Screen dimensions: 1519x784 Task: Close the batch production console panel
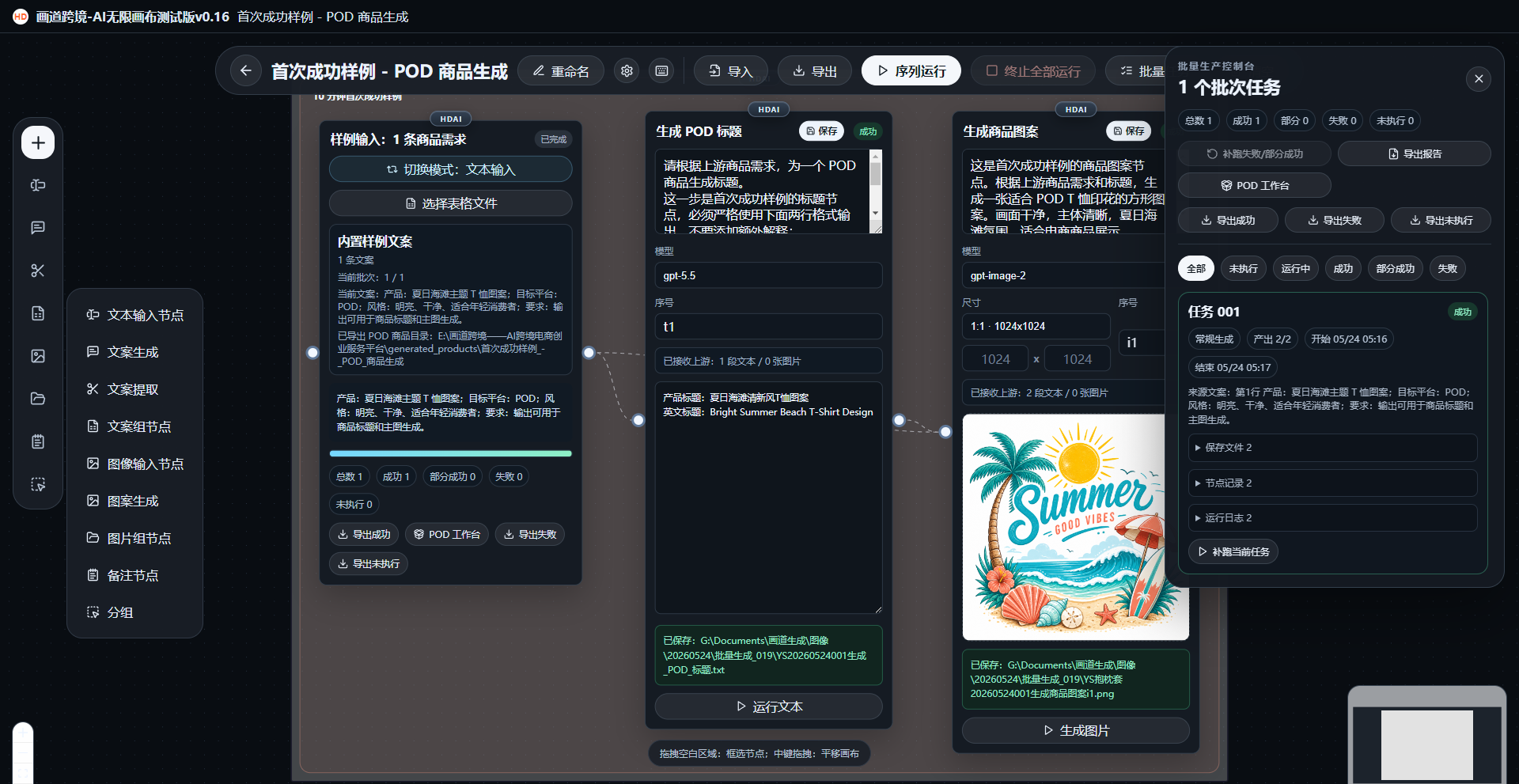click(1478, 79)
